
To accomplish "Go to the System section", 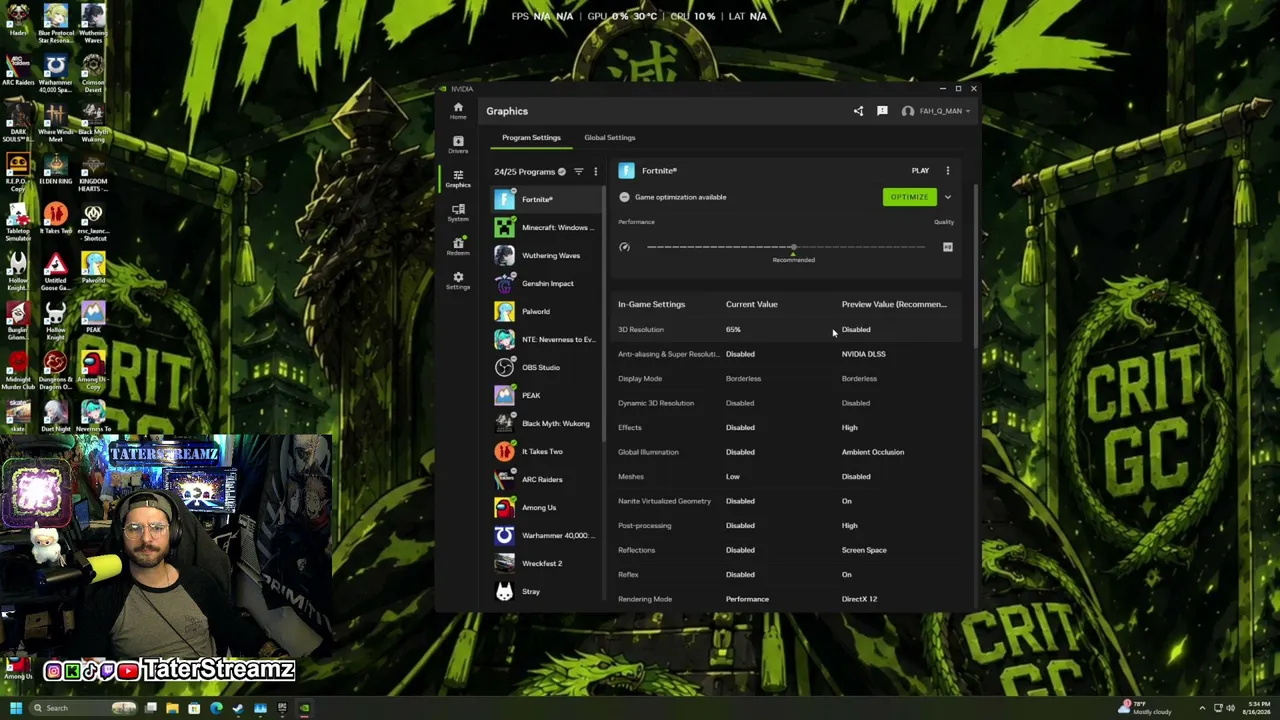I will (x=458, y=212).
